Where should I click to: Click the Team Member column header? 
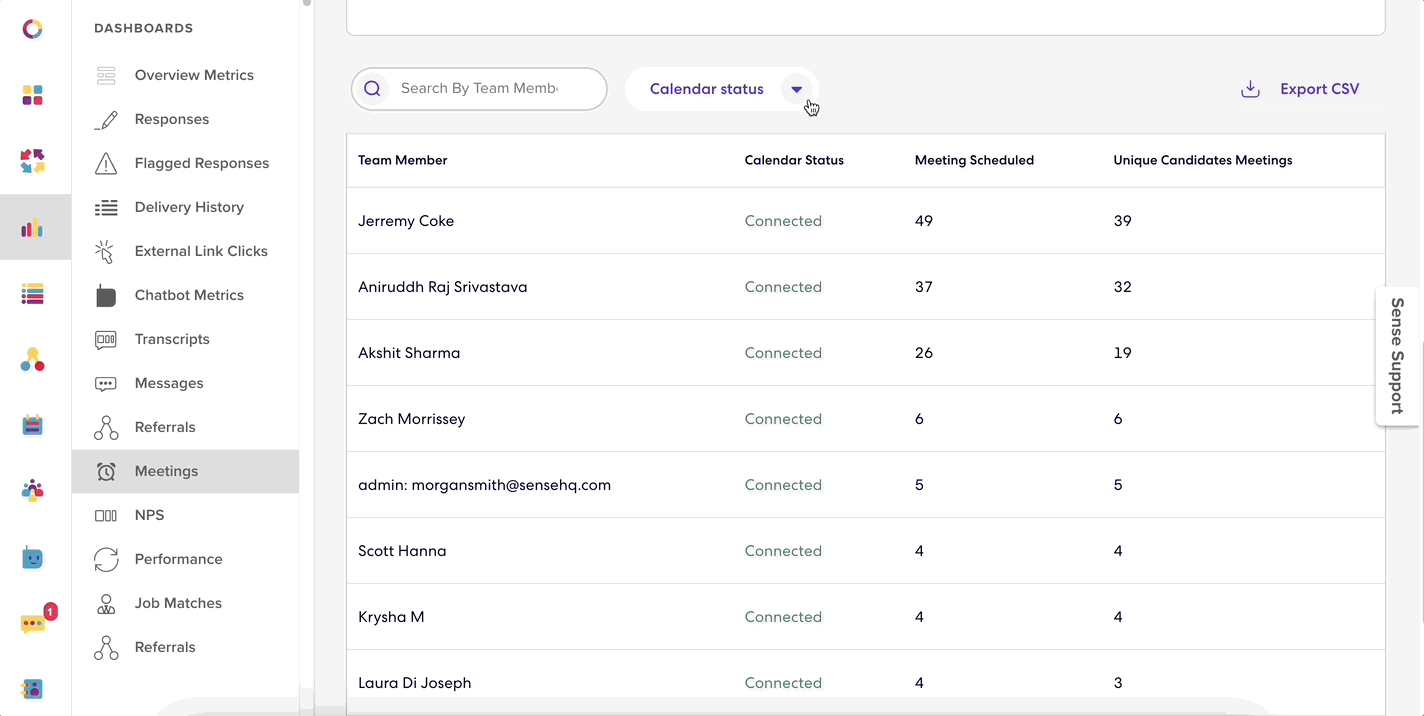click(x=403, y=160)
